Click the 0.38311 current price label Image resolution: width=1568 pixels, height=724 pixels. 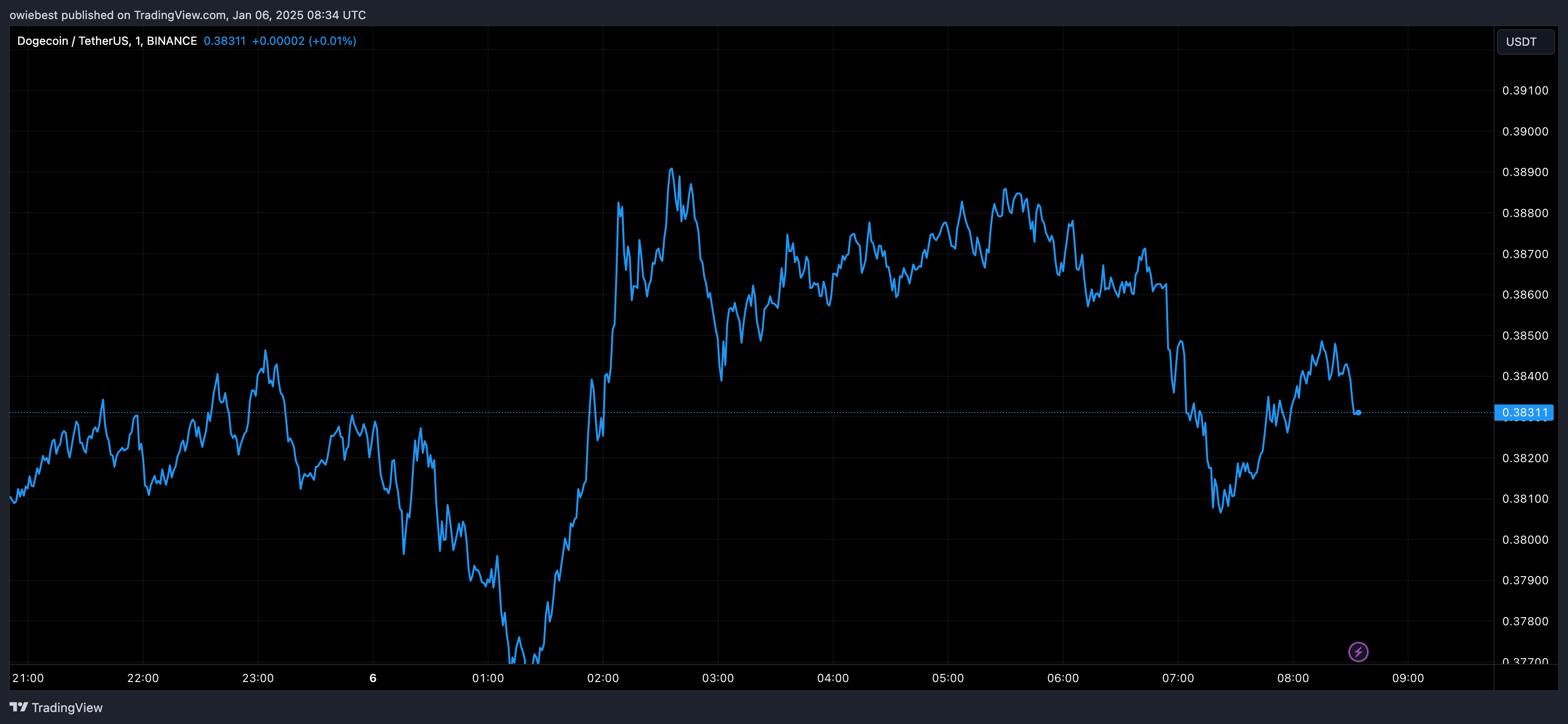[x=1524, y=413]
